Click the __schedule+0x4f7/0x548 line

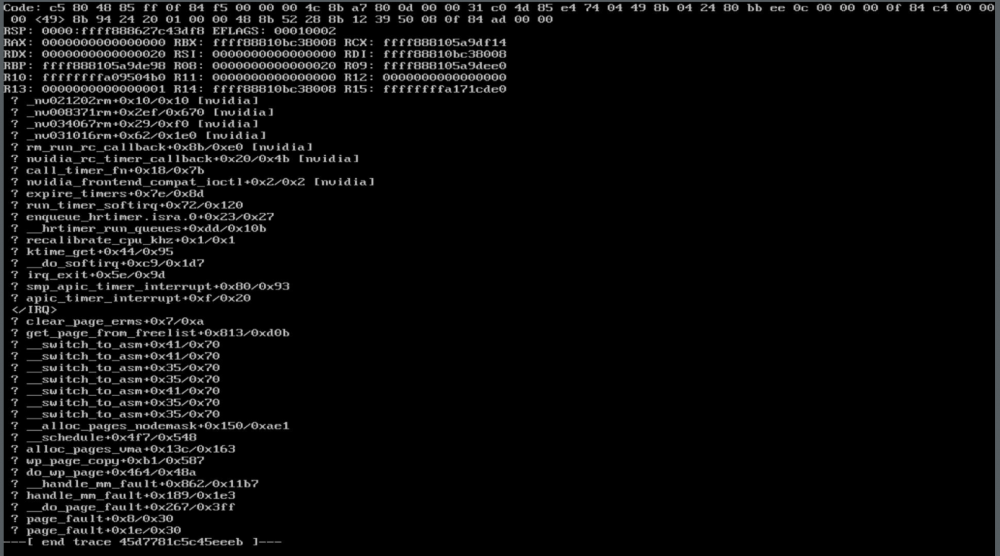104,437
